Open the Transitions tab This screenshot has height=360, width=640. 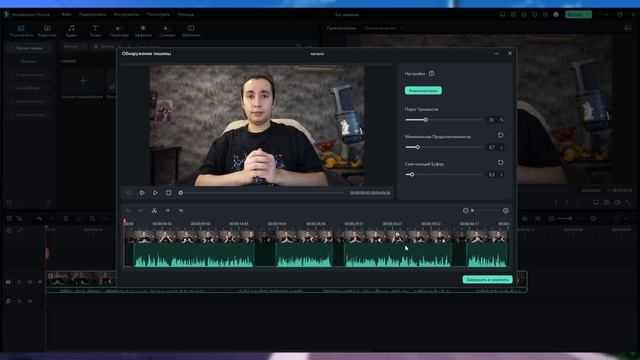119,31
